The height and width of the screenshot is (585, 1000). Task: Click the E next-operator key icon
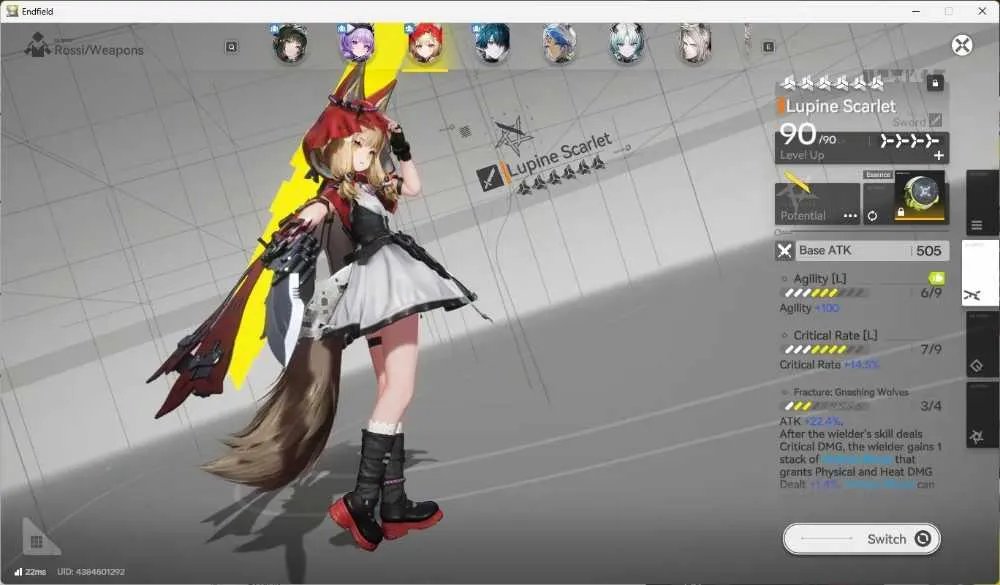click(768, 47)
